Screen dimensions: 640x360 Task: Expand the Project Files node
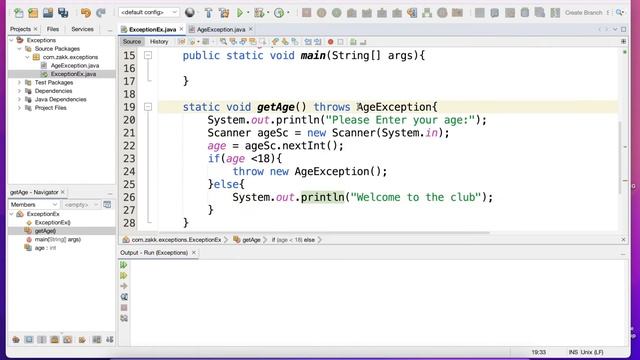tap(19, 108)
